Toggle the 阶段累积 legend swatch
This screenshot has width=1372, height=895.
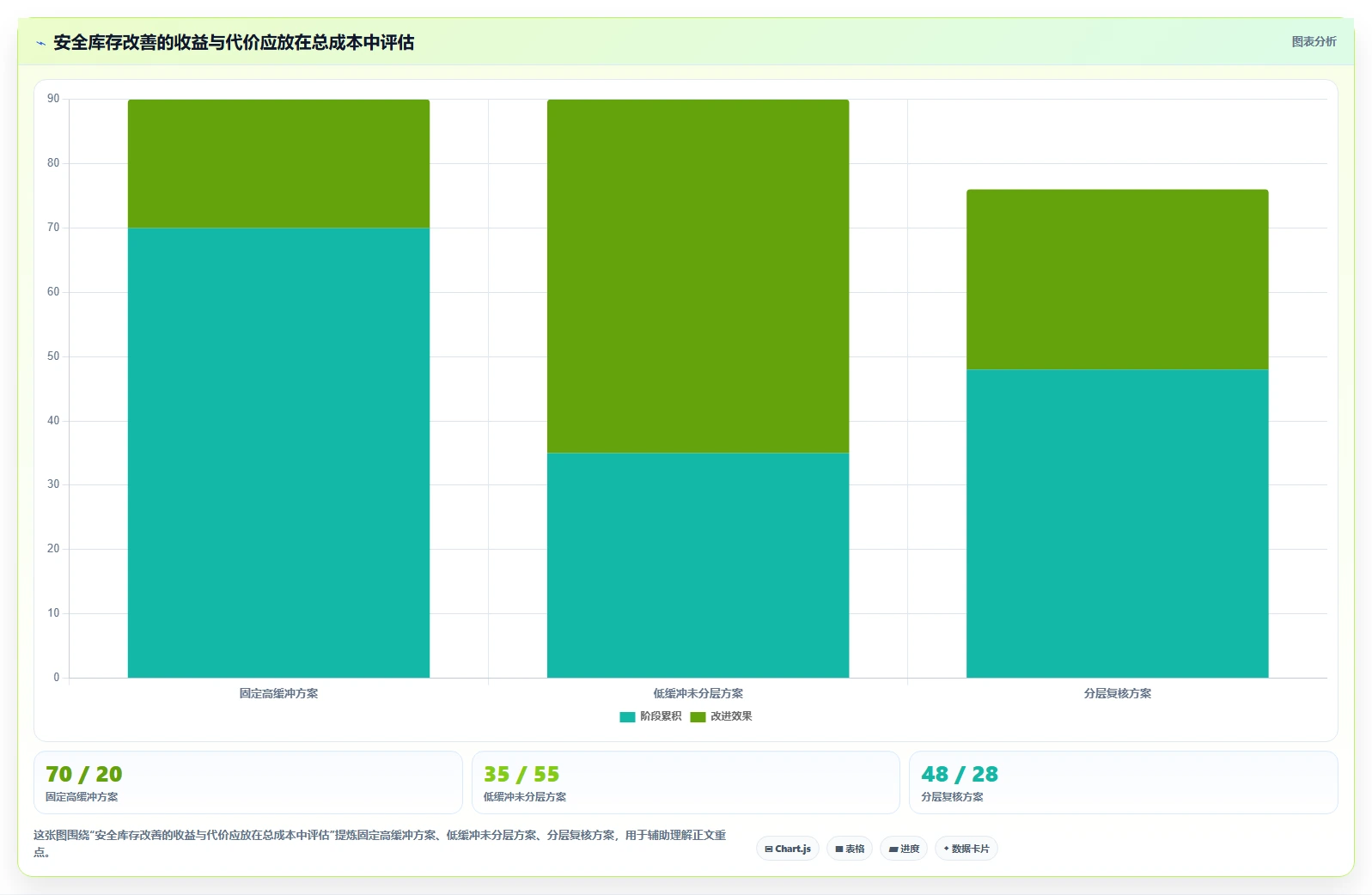[x=627, y=717]
